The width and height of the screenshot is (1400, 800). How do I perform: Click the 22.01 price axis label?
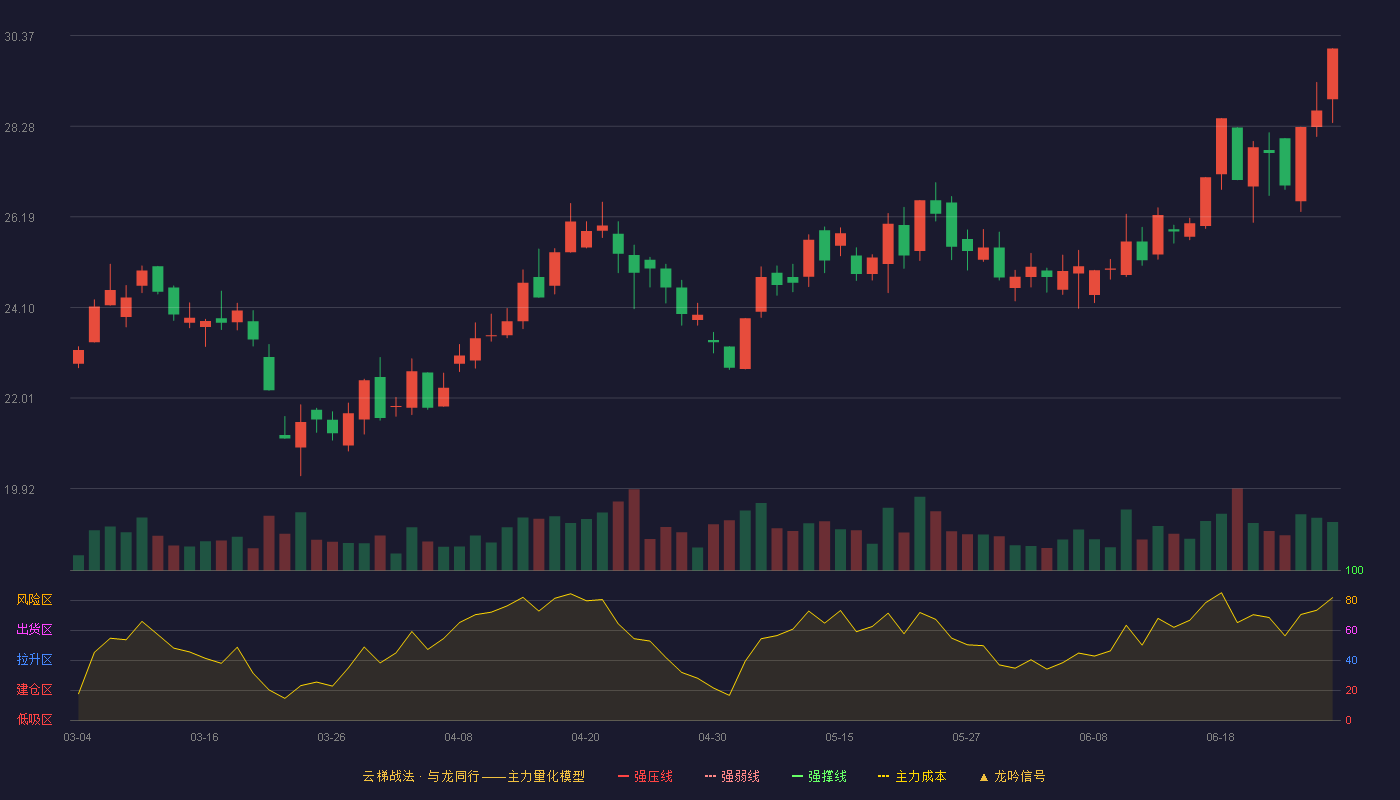tap(19, 399)
